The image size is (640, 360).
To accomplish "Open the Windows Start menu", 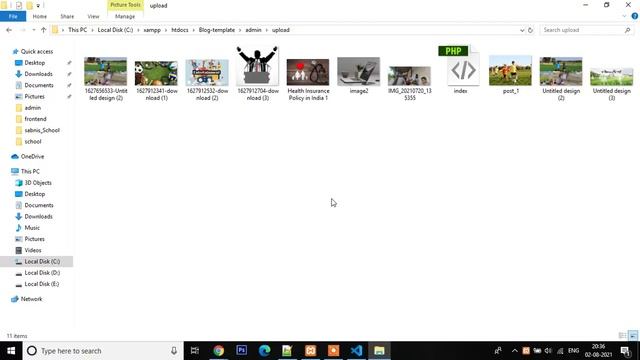I will (11, 351).
